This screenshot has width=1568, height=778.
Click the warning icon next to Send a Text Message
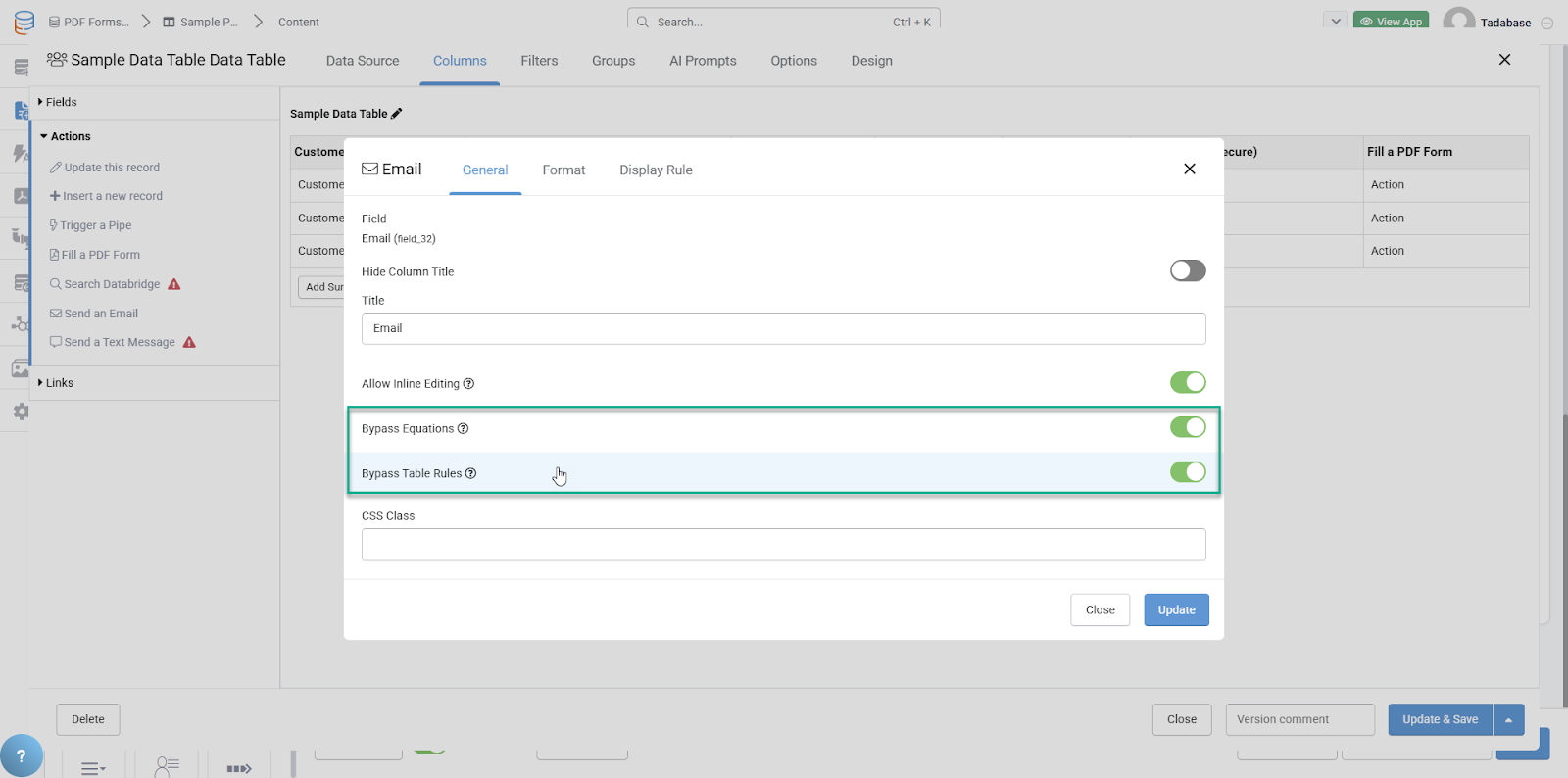189,342
